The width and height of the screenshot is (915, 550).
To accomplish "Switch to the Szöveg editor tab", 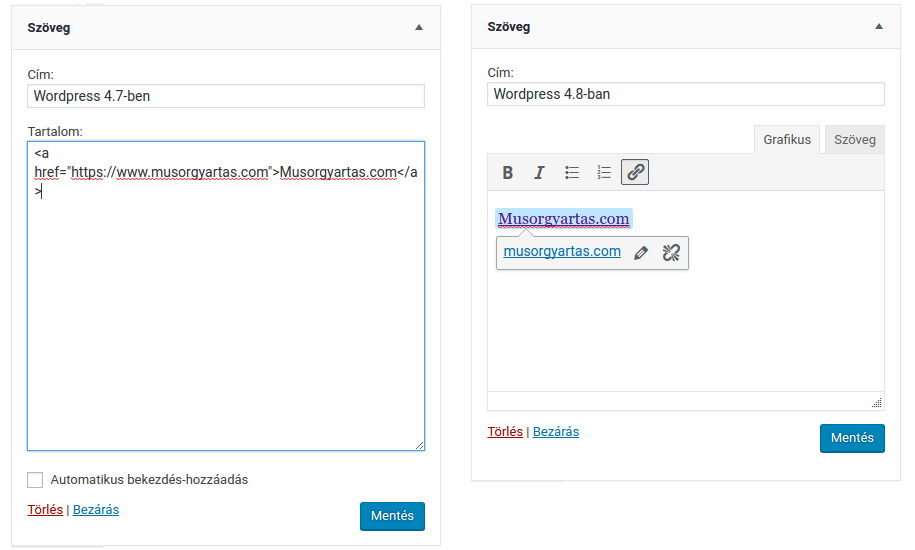I will pos(854,140).
